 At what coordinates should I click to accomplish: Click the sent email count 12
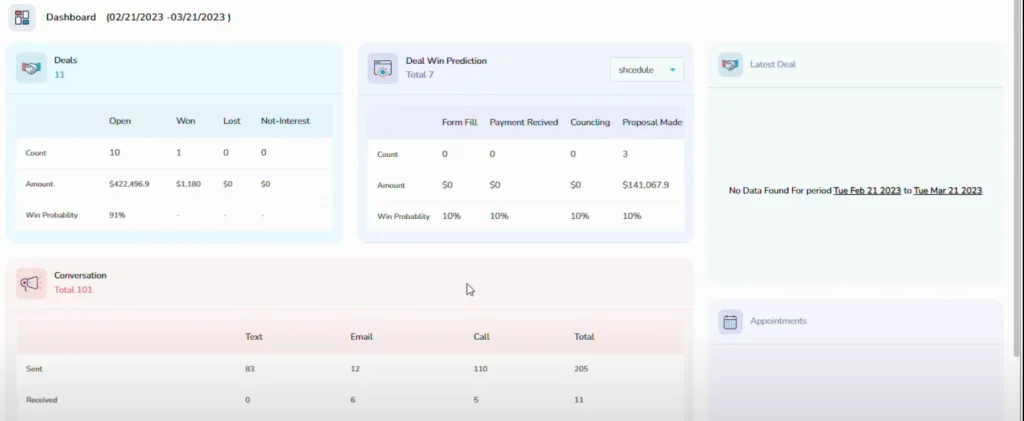355,369
